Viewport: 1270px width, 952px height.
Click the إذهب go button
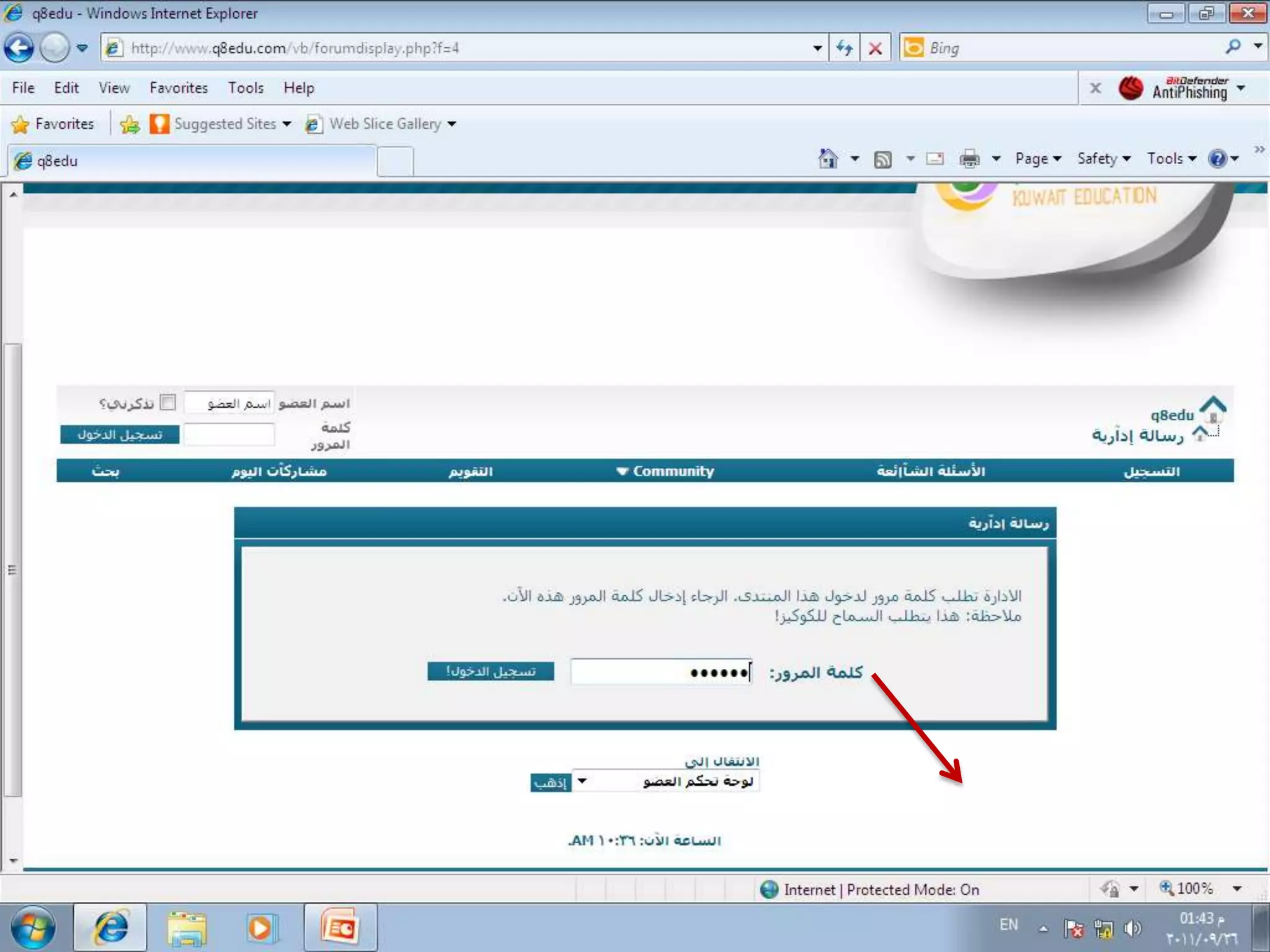tap(551, 782)
